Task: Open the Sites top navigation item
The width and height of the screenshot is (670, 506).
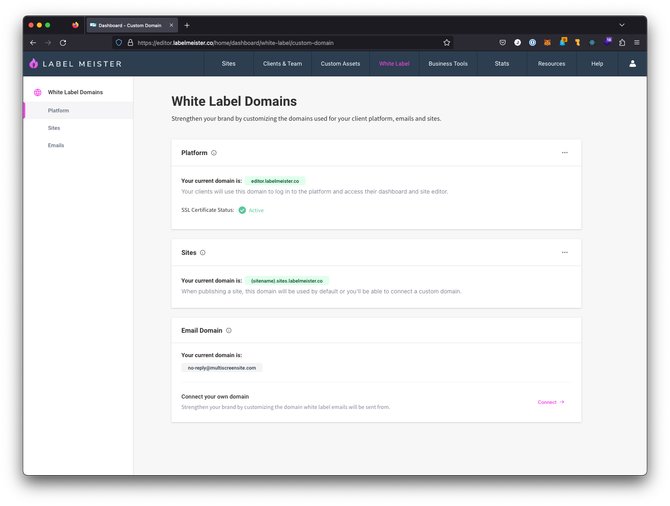Action: click(229, 64)
